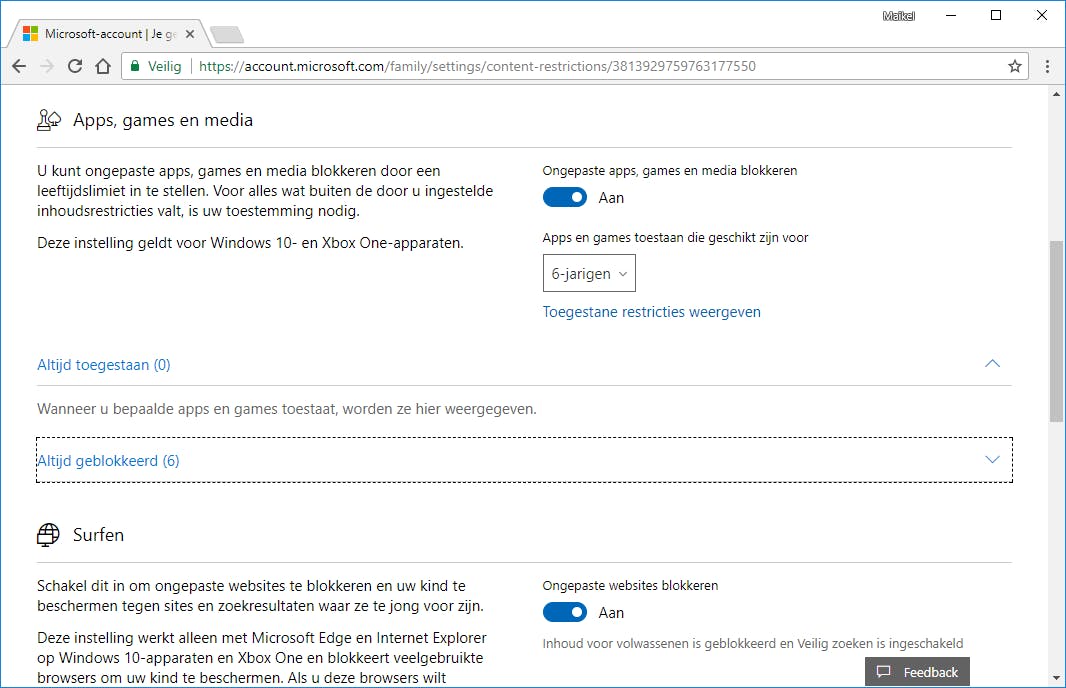Viewport: 1066px width, 688px height.
Task: Click the Apps, games en media section icon
Action: 49,120
